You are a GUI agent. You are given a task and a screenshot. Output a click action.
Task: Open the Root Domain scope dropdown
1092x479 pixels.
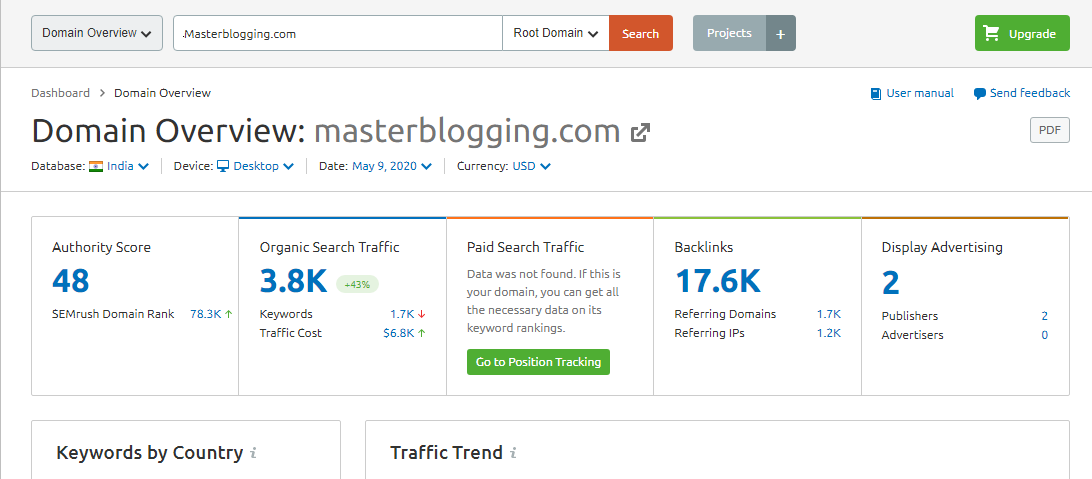coord(556,33)
